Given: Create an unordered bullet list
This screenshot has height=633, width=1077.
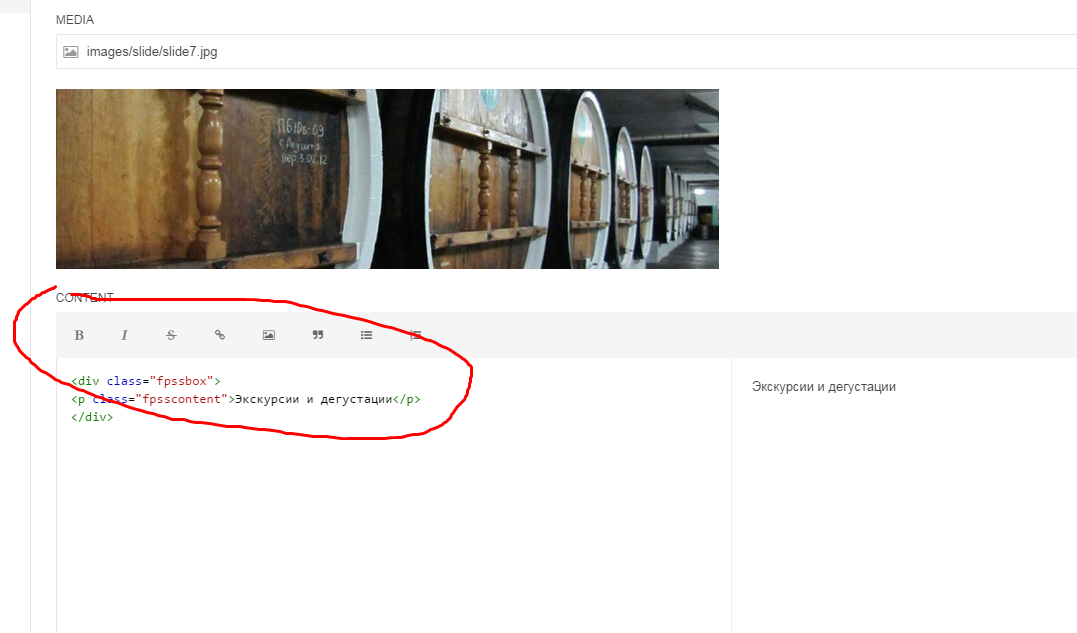Looking at the screenshot, I should tap(366, 335).
